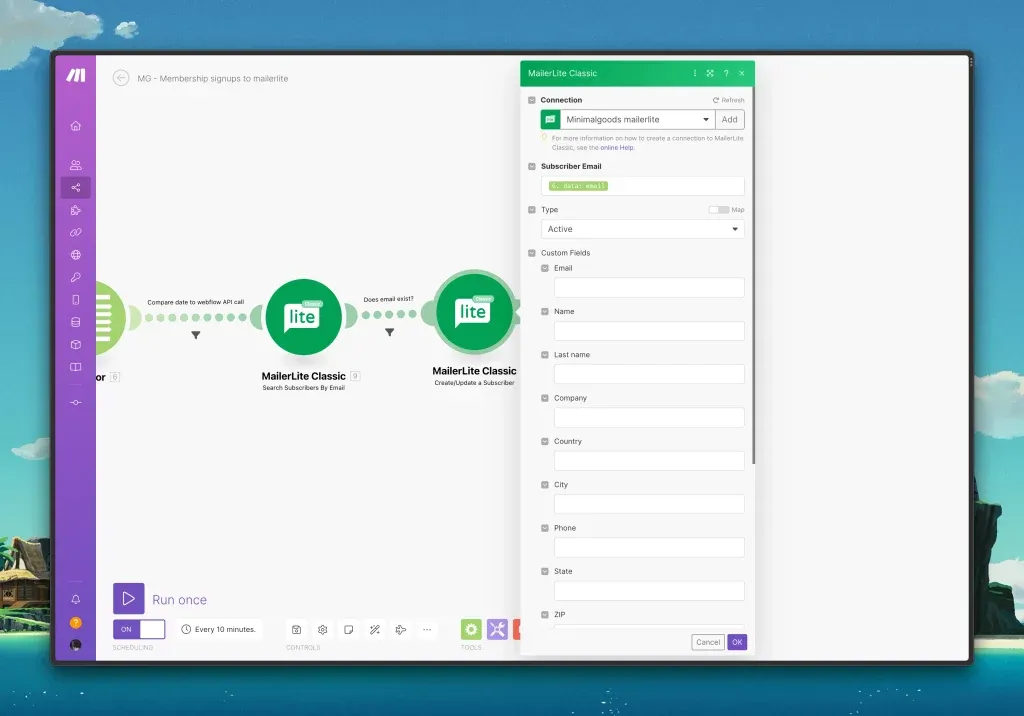Open the Does email exist filter

point(389,333)
